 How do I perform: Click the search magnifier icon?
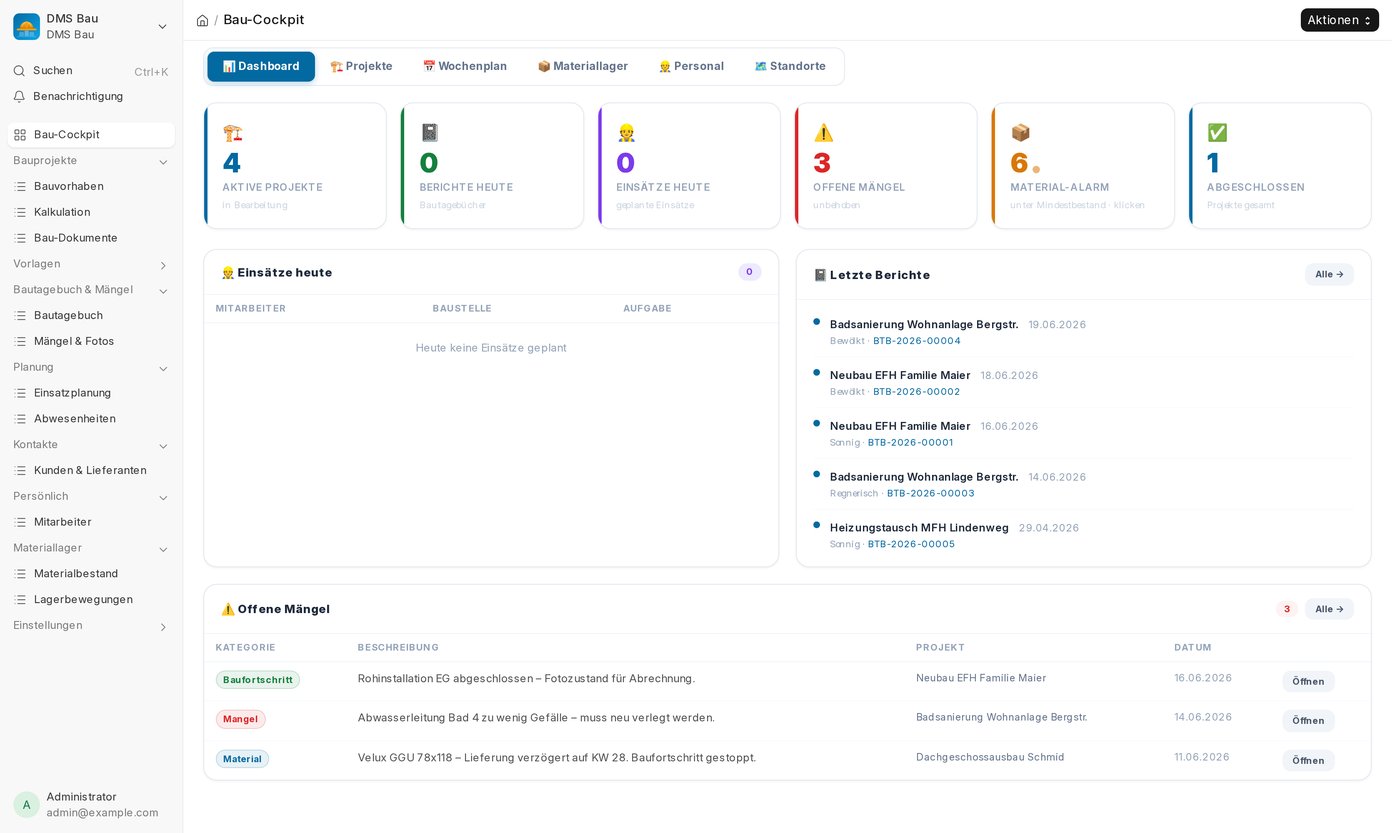point(19,71)
